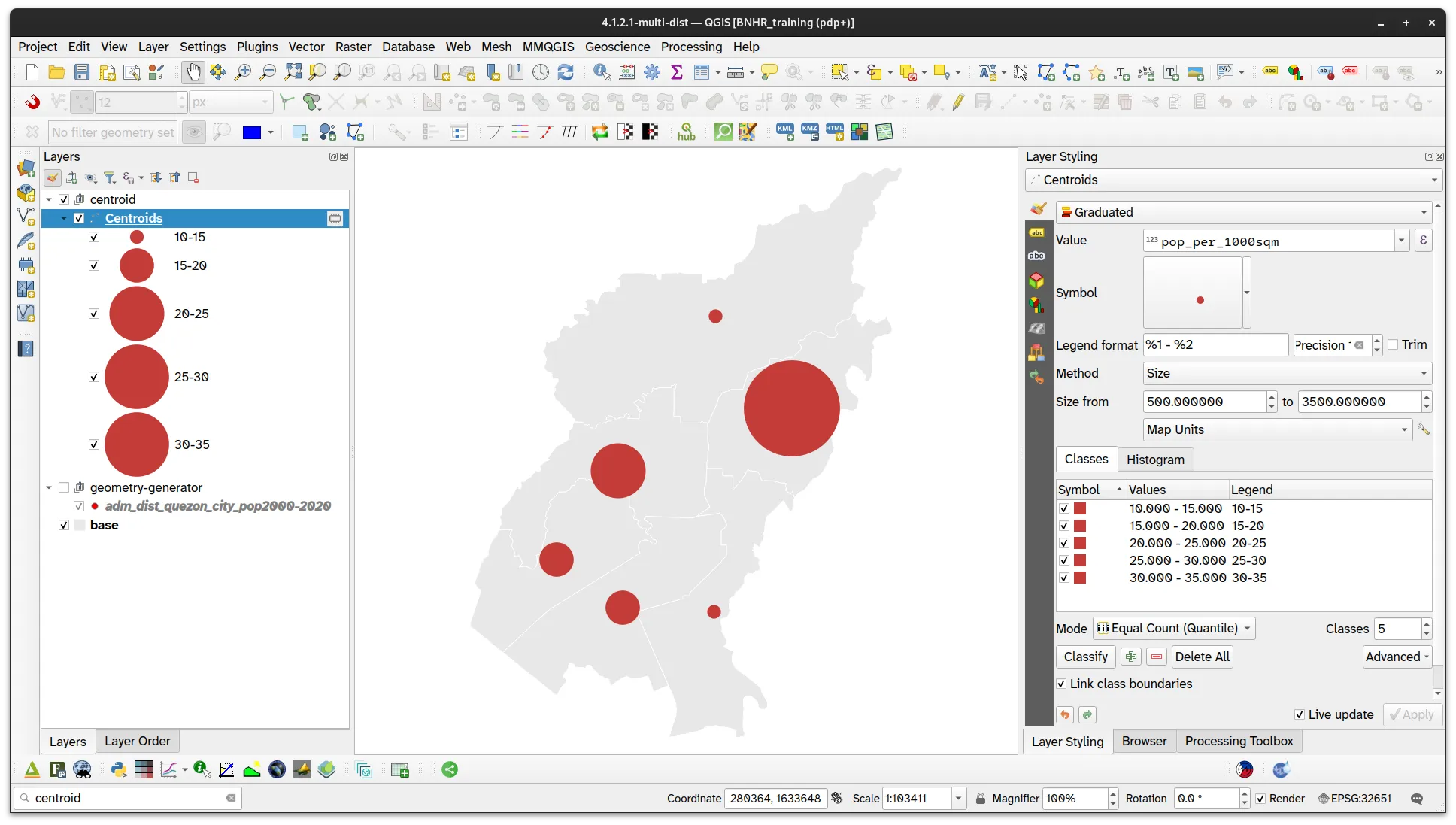
Task: Enable the Trim checkbox
Action: pos(1394,344)
